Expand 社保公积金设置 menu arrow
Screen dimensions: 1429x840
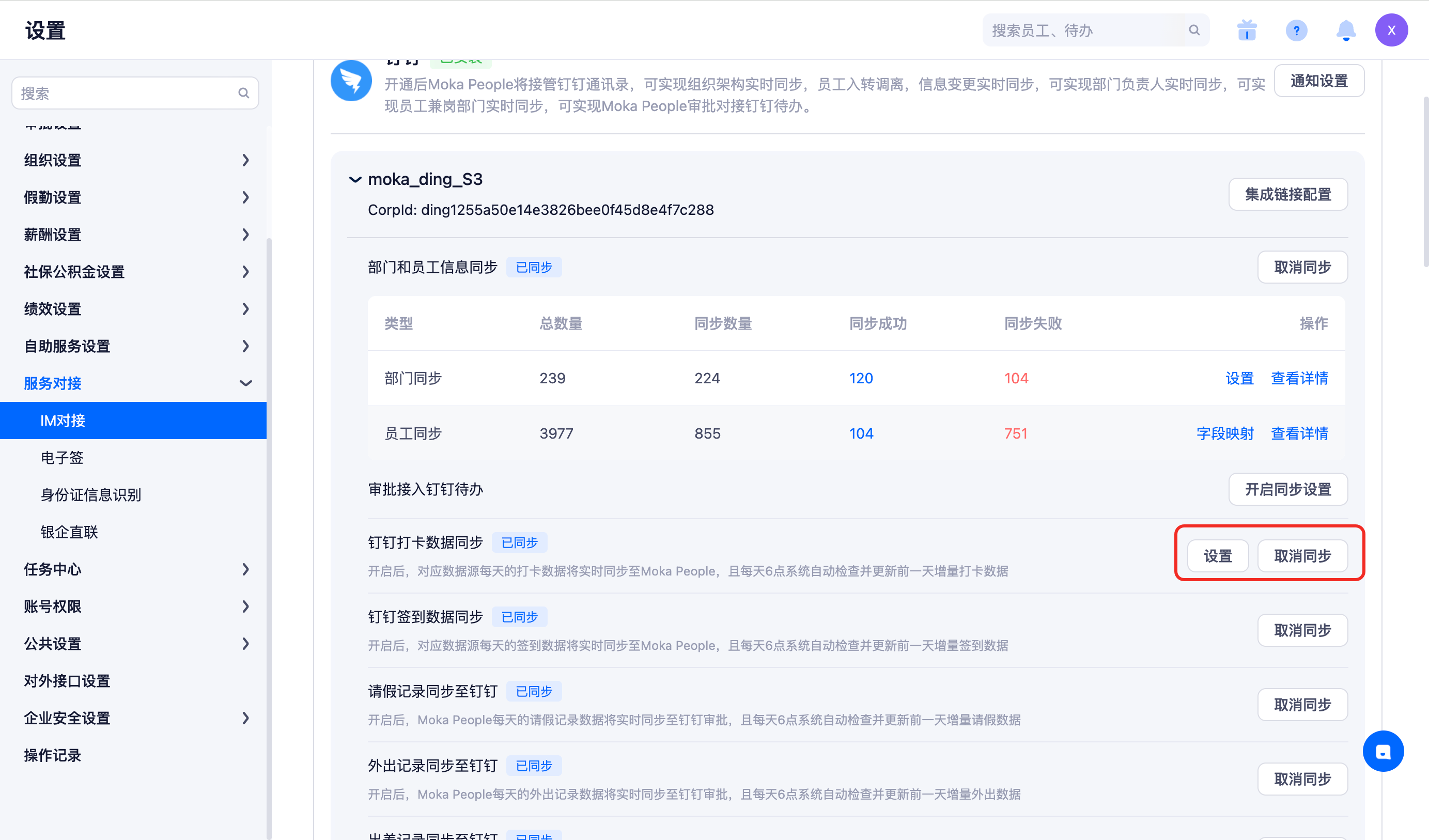(x=245, y=272)
